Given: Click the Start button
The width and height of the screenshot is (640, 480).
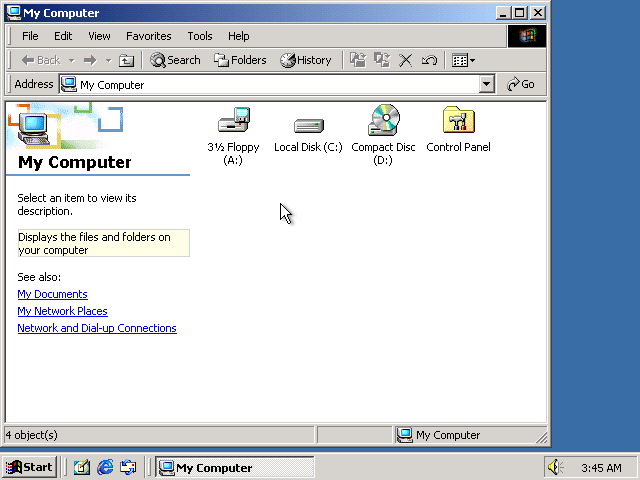Looking at the screenshot, I should (x=29, y=467).
